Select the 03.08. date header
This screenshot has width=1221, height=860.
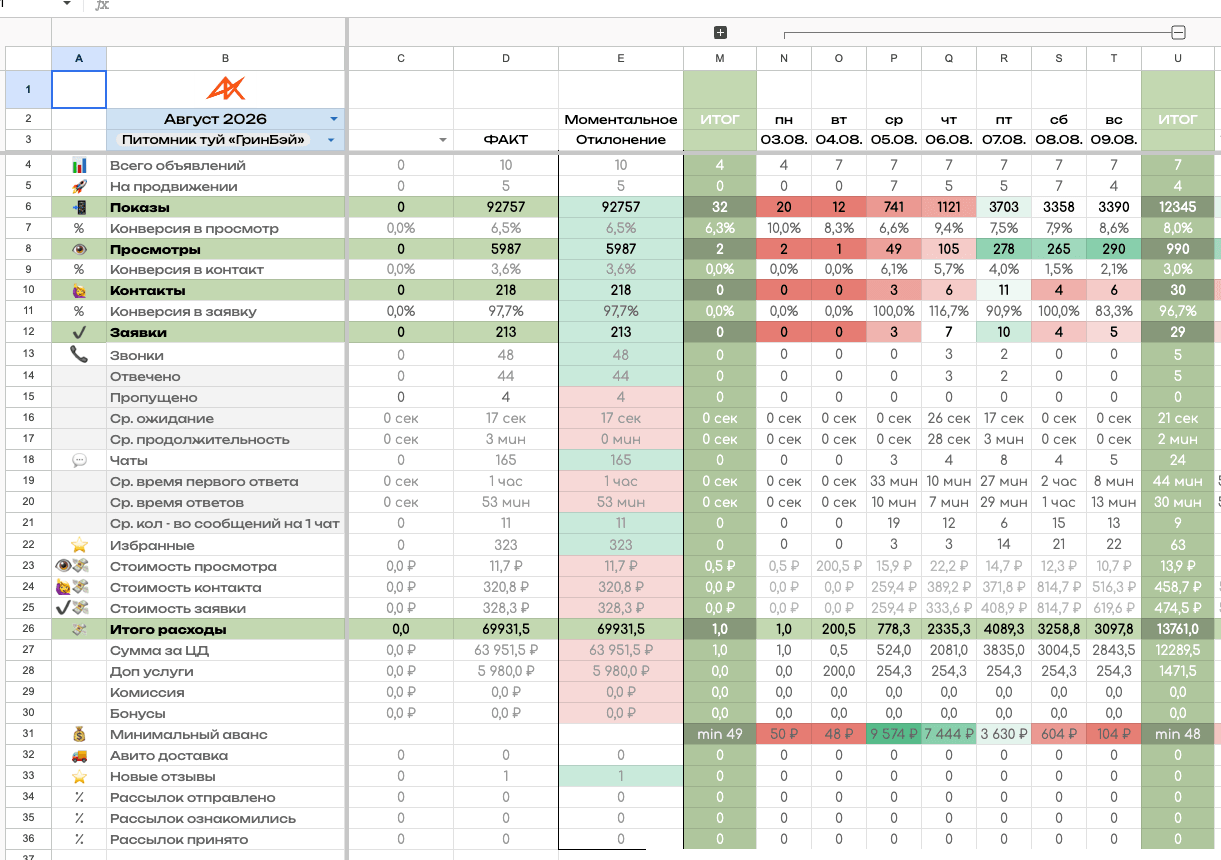point(784,140)
